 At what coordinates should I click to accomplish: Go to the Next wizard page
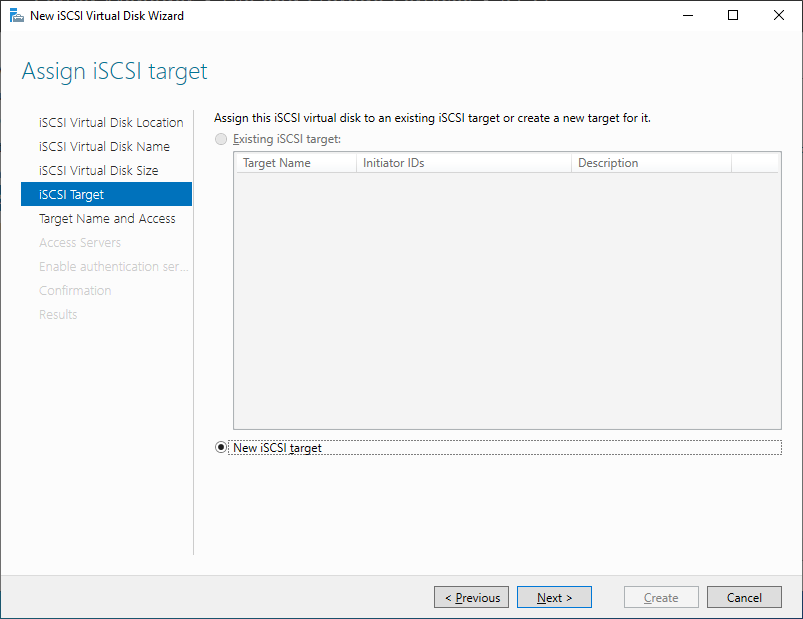point(554,597)
